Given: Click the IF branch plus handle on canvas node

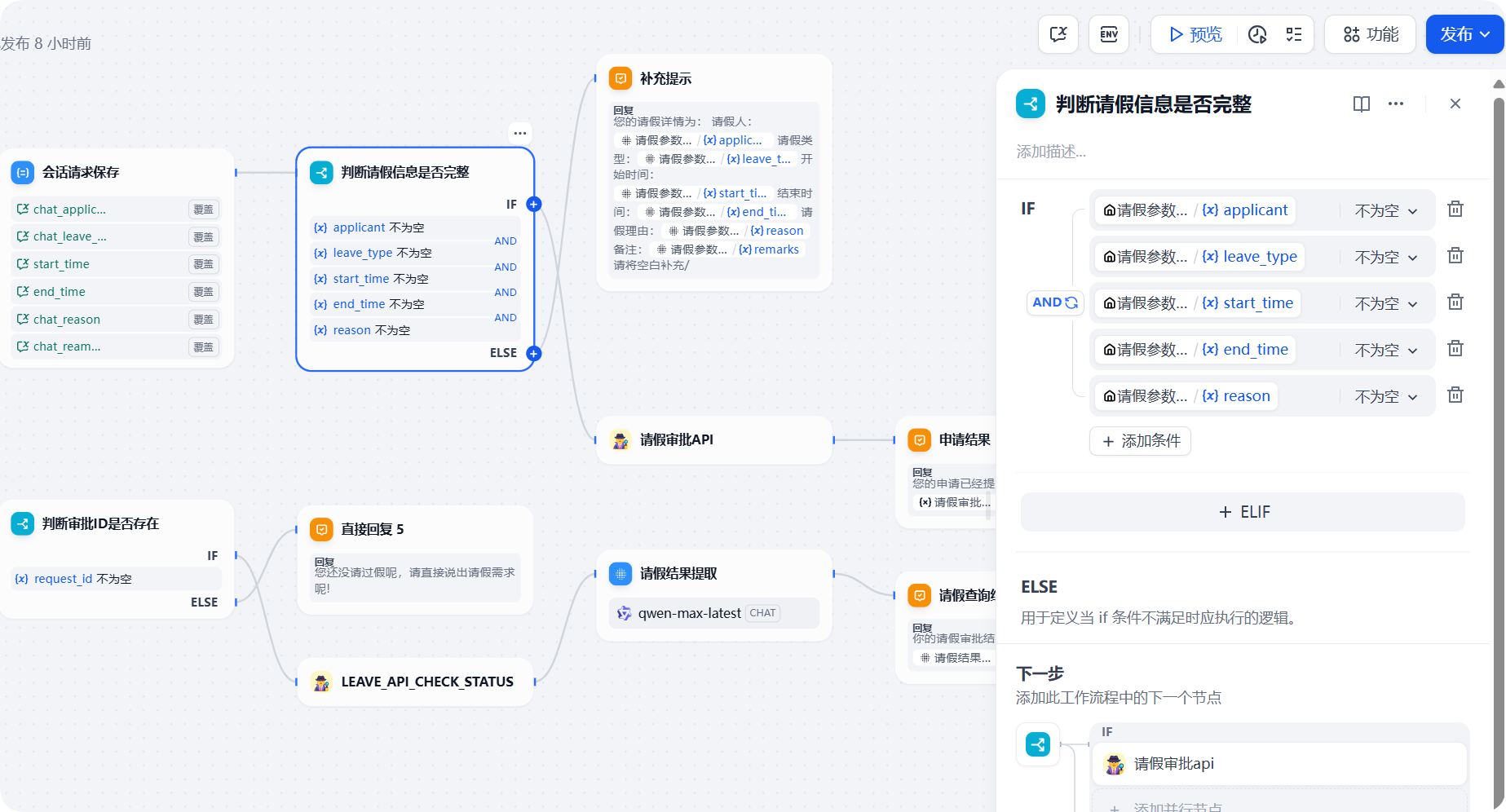Looking at the screenshot, I should pyautogui.click(x=534, y=205).
